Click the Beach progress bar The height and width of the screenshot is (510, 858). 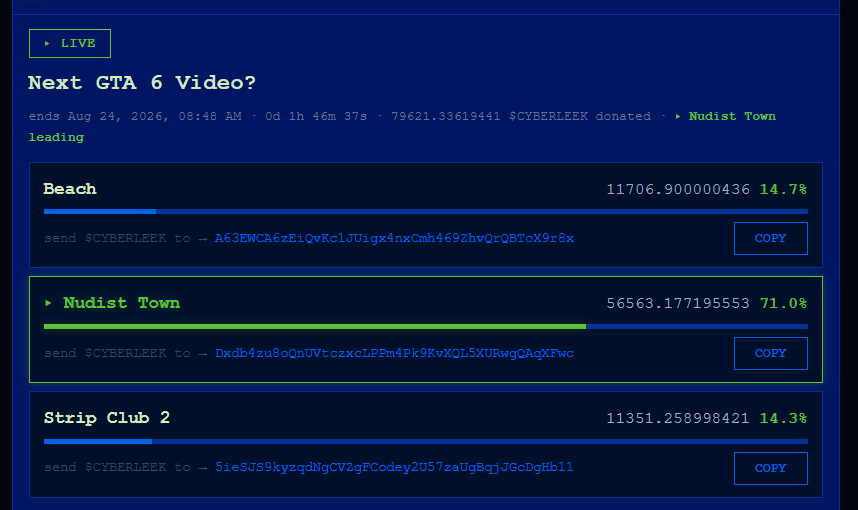pos(426,211)
